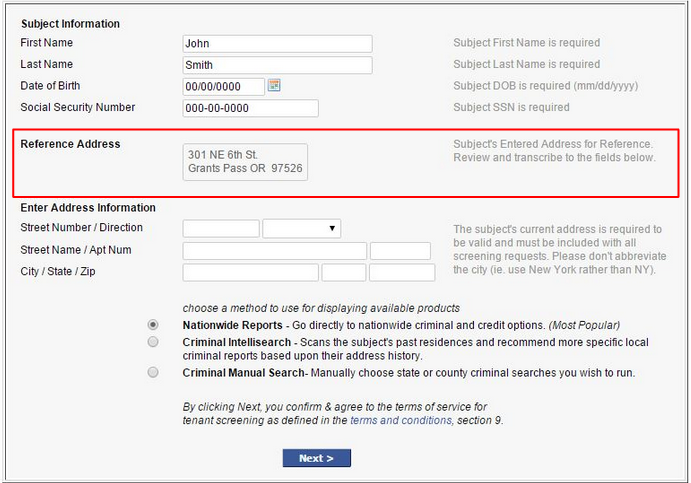Focus the Street Name input field
This screenshot has height=483, width=691.
pyautogui.click(x=275, y=251)
